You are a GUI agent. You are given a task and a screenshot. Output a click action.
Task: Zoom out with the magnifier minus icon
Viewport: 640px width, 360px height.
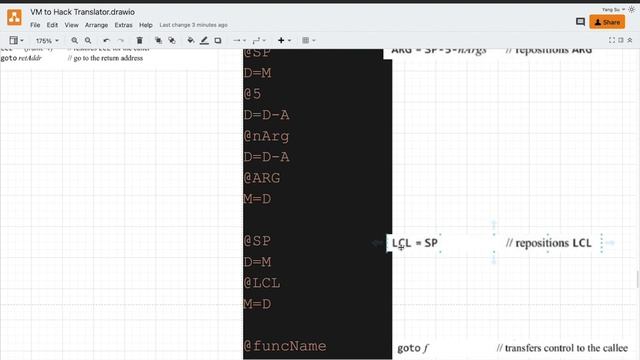[88, 40]
